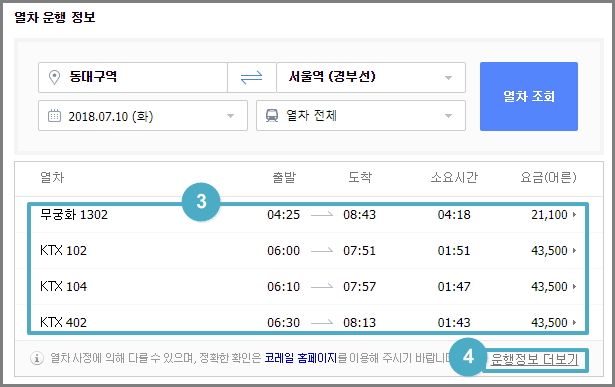Viewport: 615px width, 387px height.
Task: Click the 도착 column header
Action: 360,177
